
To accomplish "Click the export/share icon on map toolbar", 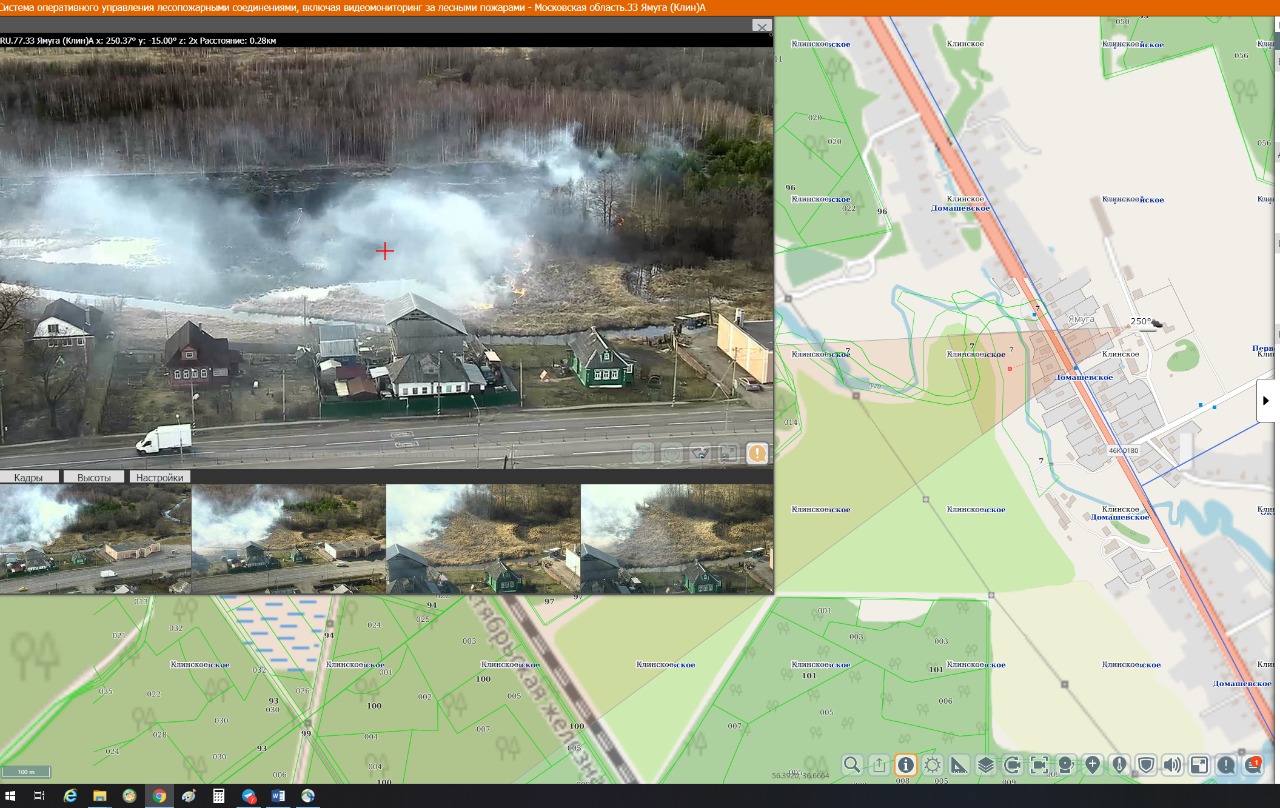I will (879, 765).
